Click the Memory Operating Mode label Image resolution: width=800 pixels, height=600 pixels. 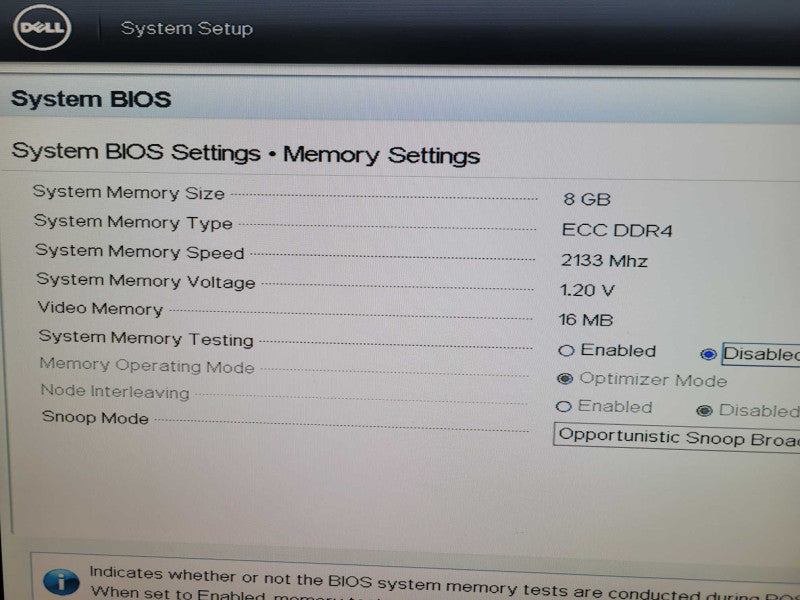147,365
